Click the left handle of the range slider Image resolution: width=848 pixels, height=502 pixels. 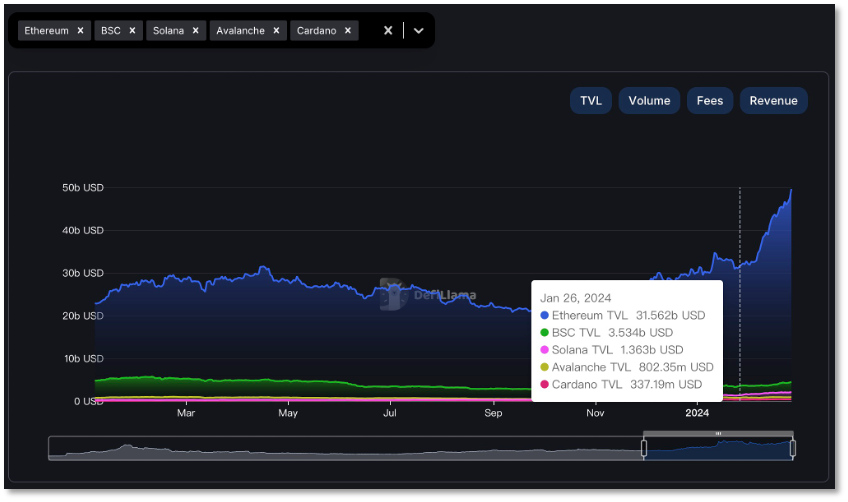click(x=644, y=448)
